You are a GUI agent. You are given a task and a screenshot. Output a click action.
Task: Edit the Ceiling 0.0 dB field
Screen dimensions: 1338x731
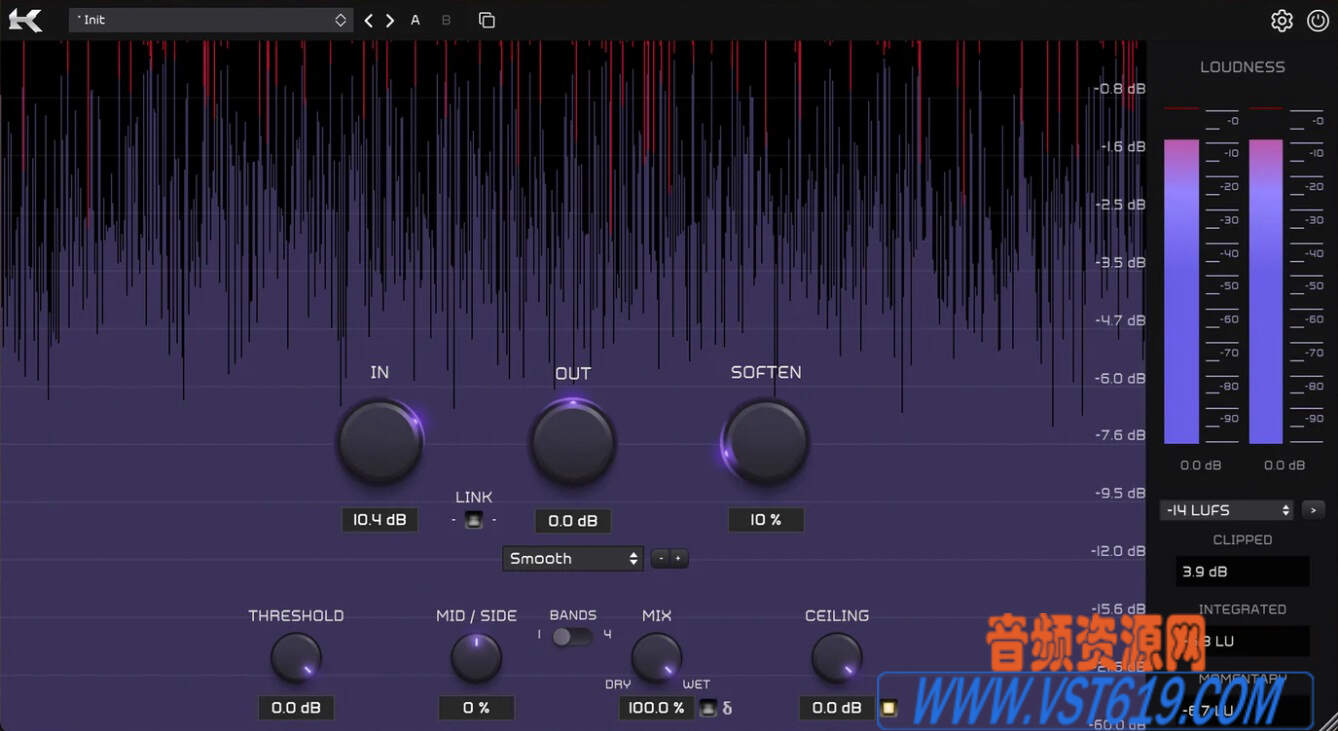click(837, 708)
